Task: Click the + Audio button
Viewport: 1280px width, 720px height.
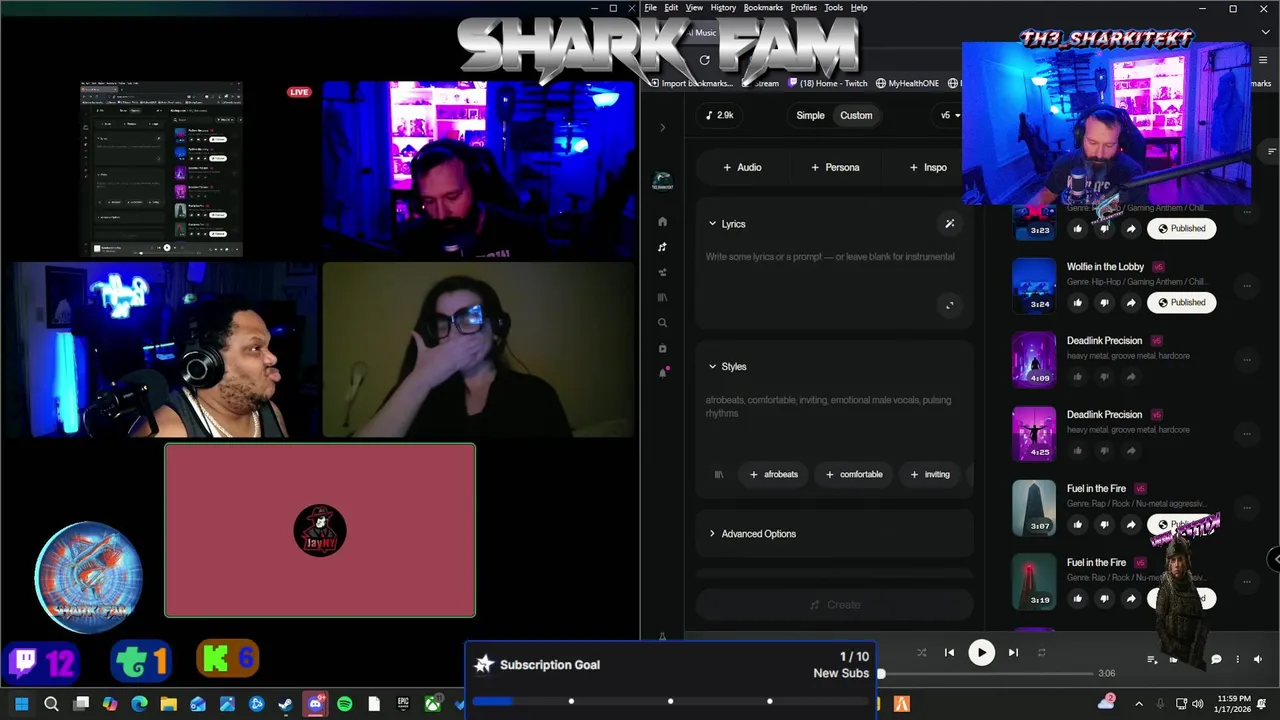Action: pos(742,167)
